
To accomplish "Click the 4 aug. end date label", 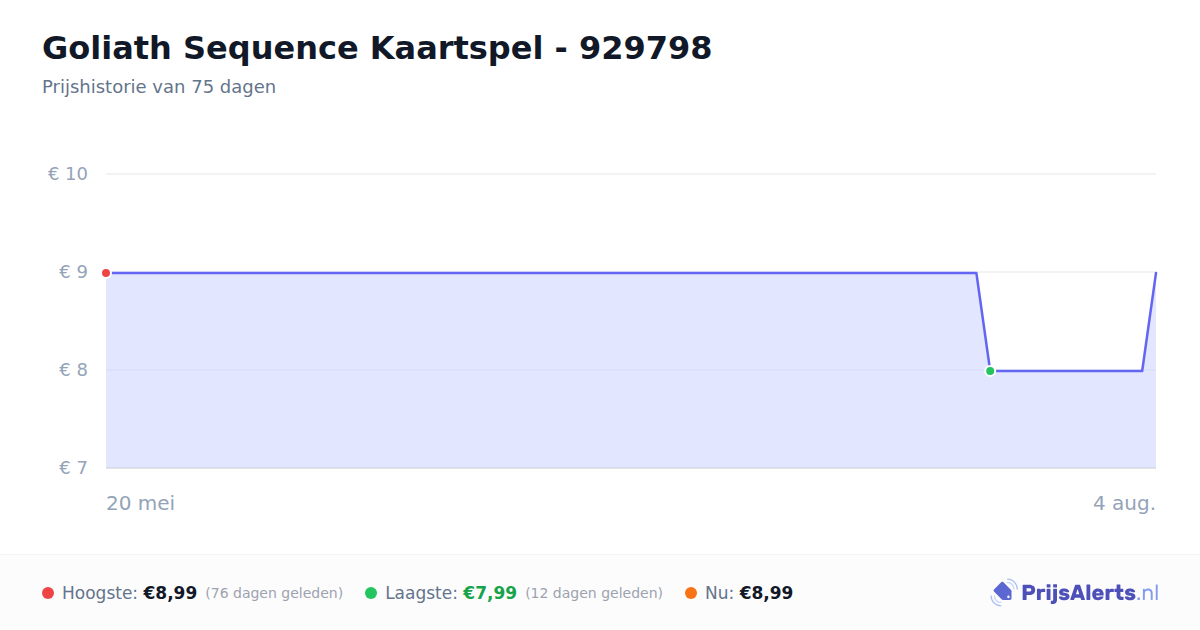I will [x=1124, y=503].
